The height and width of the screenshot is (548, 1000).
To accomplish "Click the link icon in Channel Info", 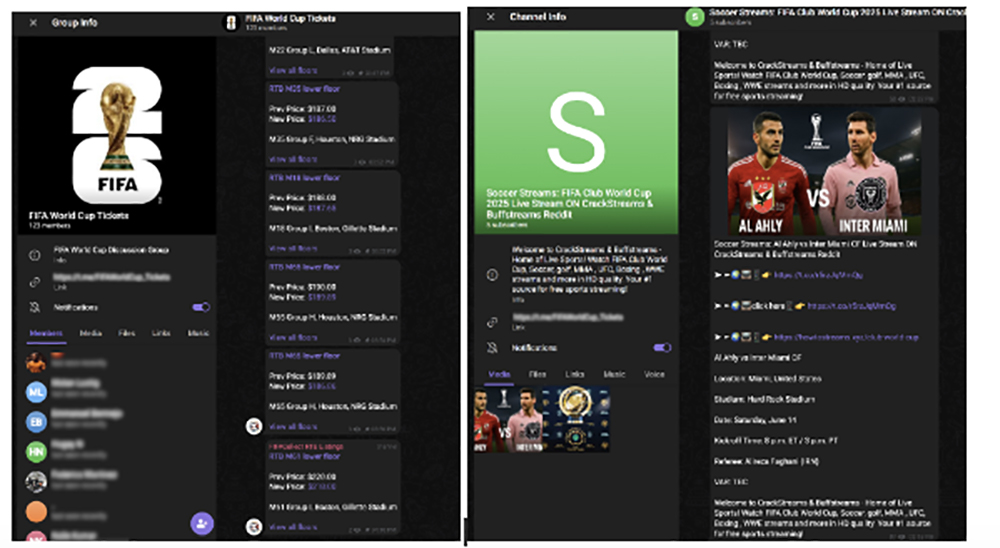I will pos(491,322).
